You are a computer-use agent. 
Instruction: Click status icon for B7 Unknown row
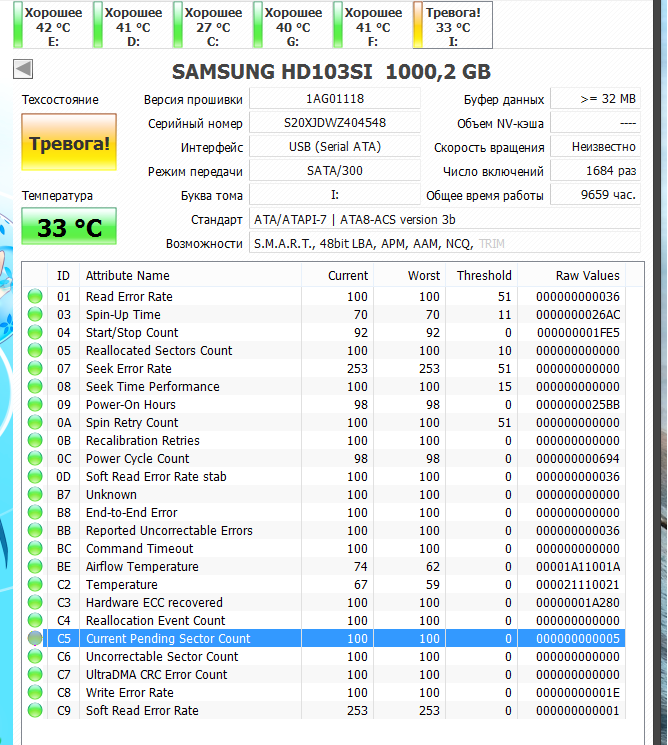tap(35, 495)
